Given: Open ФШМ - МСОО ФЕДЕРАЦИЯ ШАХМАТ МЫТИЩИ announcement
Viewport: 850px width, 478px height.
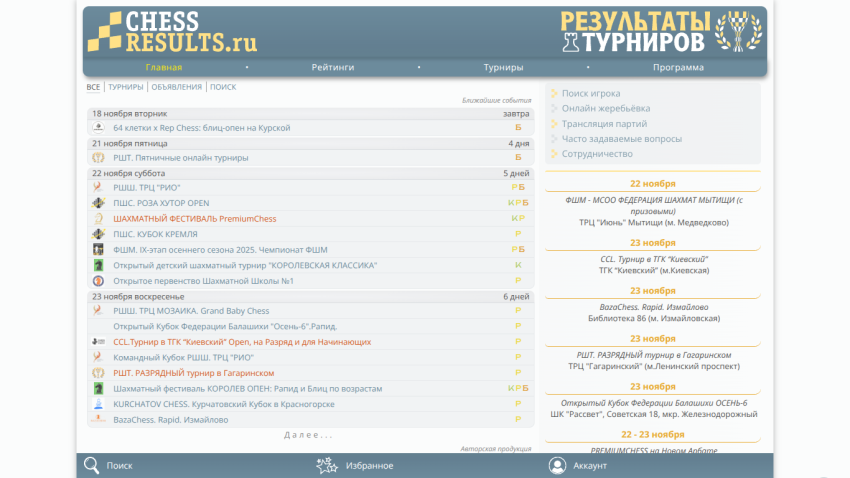Looking at the screenshot, I should click(x=653, y=205).
